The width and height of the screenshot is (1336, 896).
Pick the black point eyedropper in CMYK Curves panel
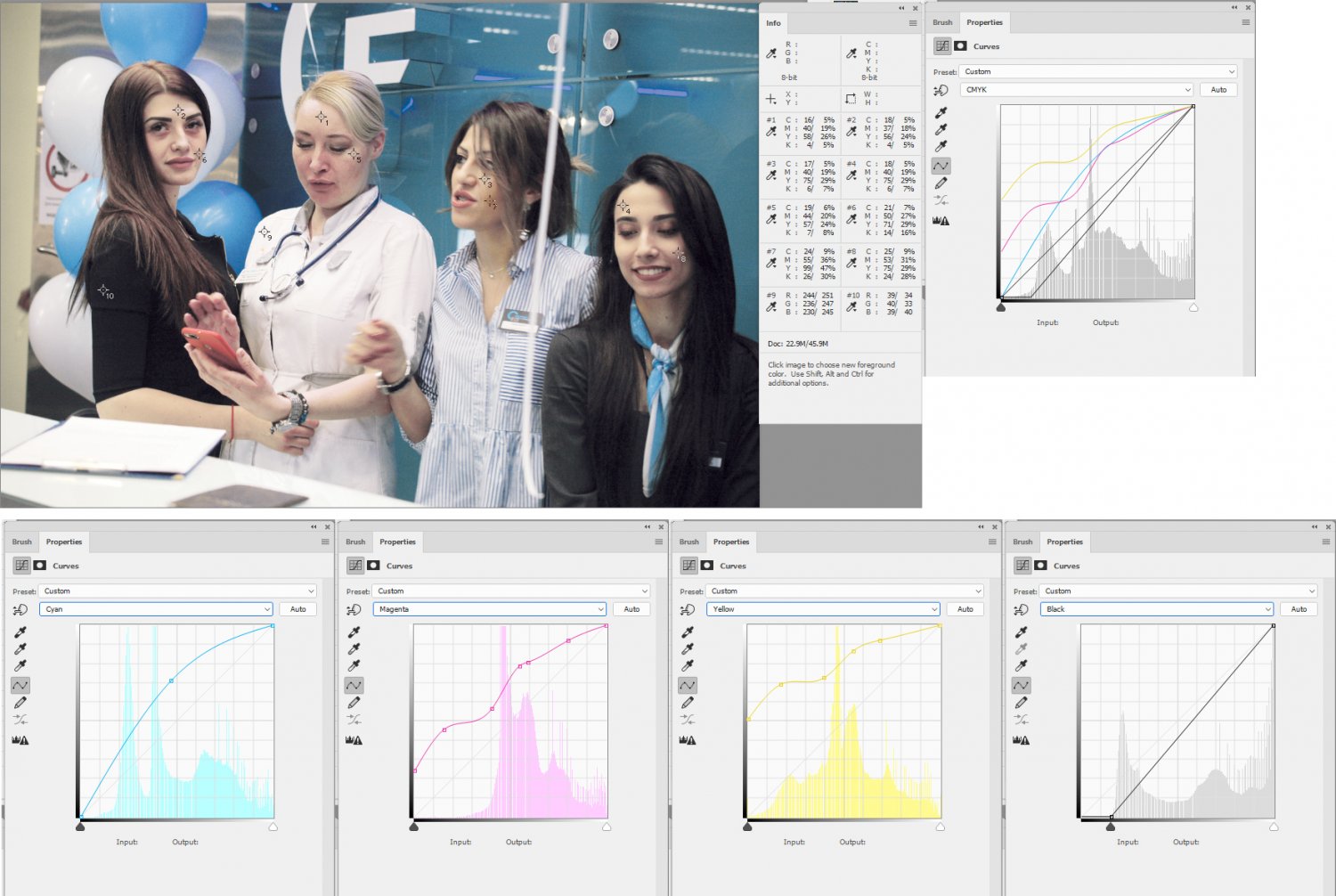941,113
